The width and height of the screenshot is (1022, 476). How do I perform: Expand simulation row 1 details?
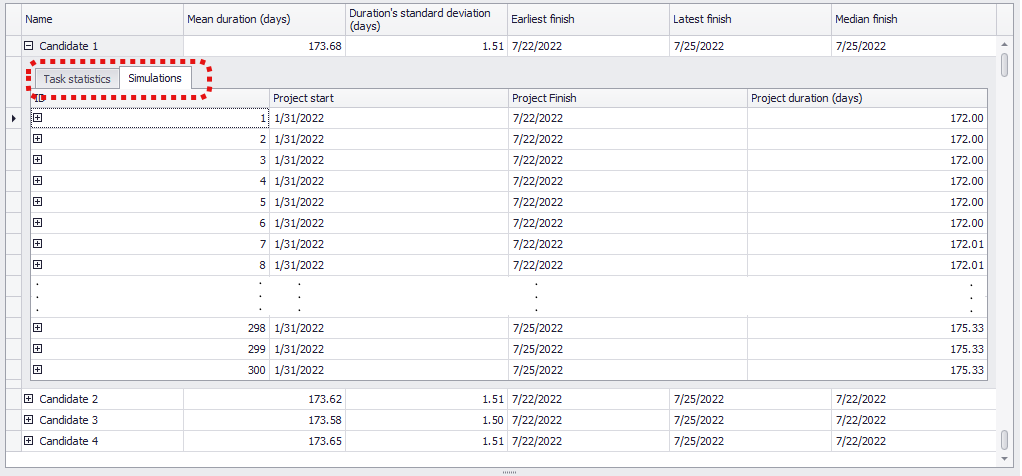click(x=38, y=118)
